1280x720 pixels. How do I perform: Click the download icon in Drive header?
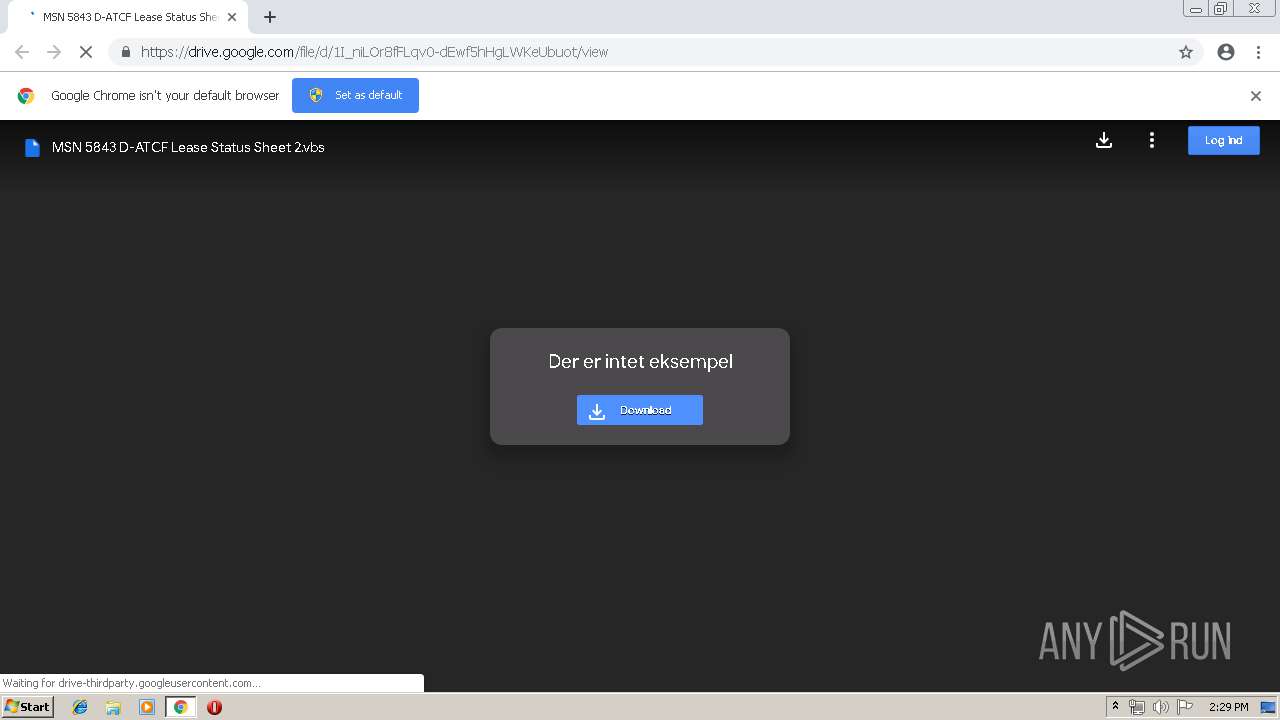(x=1104, y=141)
